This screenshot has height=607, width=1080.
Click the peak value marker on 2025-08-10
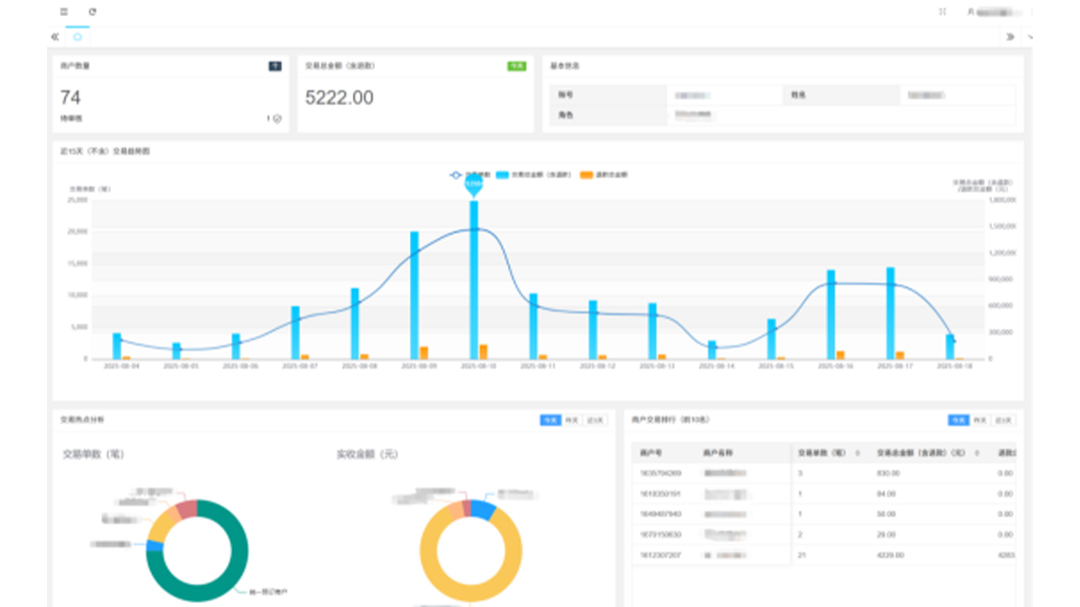tap(474, 184)
